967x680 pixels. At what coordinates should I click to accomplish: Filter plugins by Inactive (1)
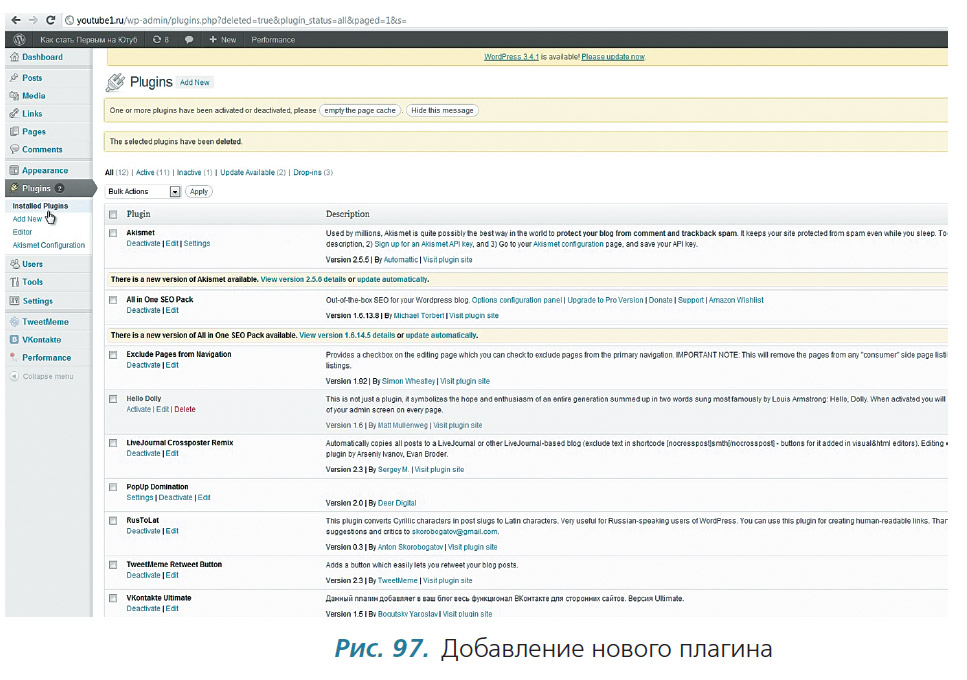coord(194,173)
